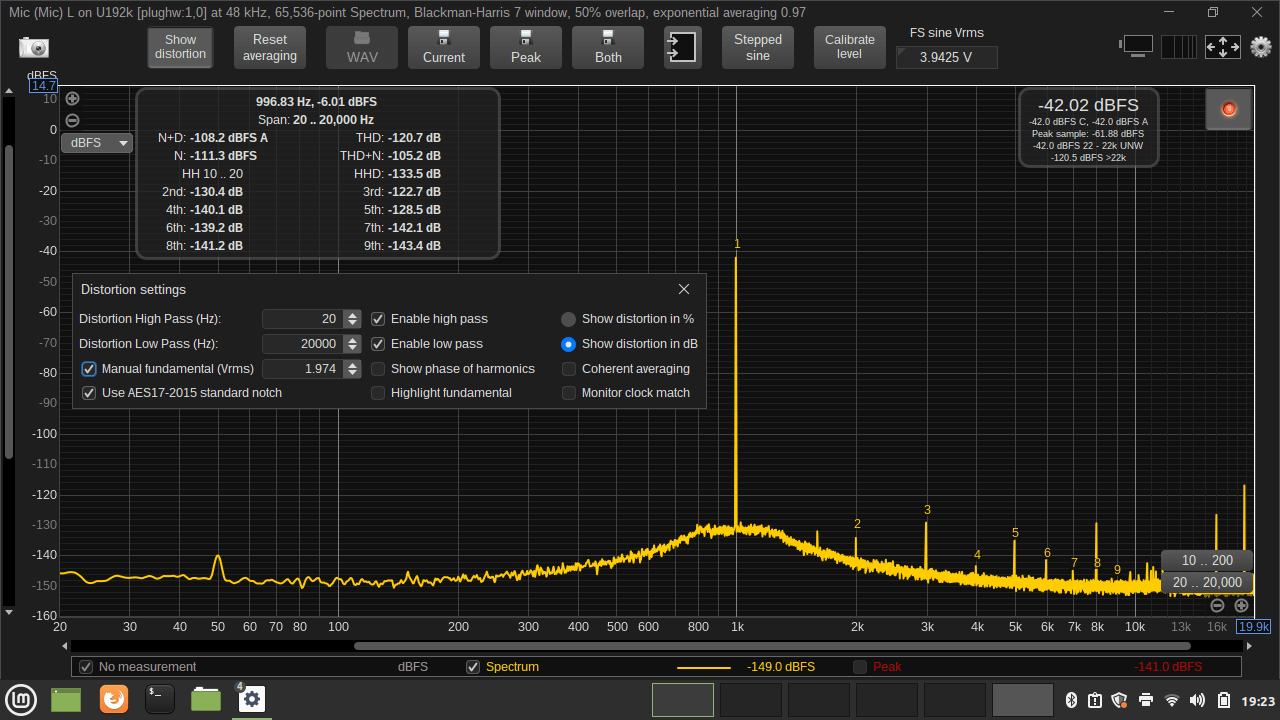Zoom in horizontal axis plus icon
This screenshot has height=720, width=1280.
[1241, 605]
